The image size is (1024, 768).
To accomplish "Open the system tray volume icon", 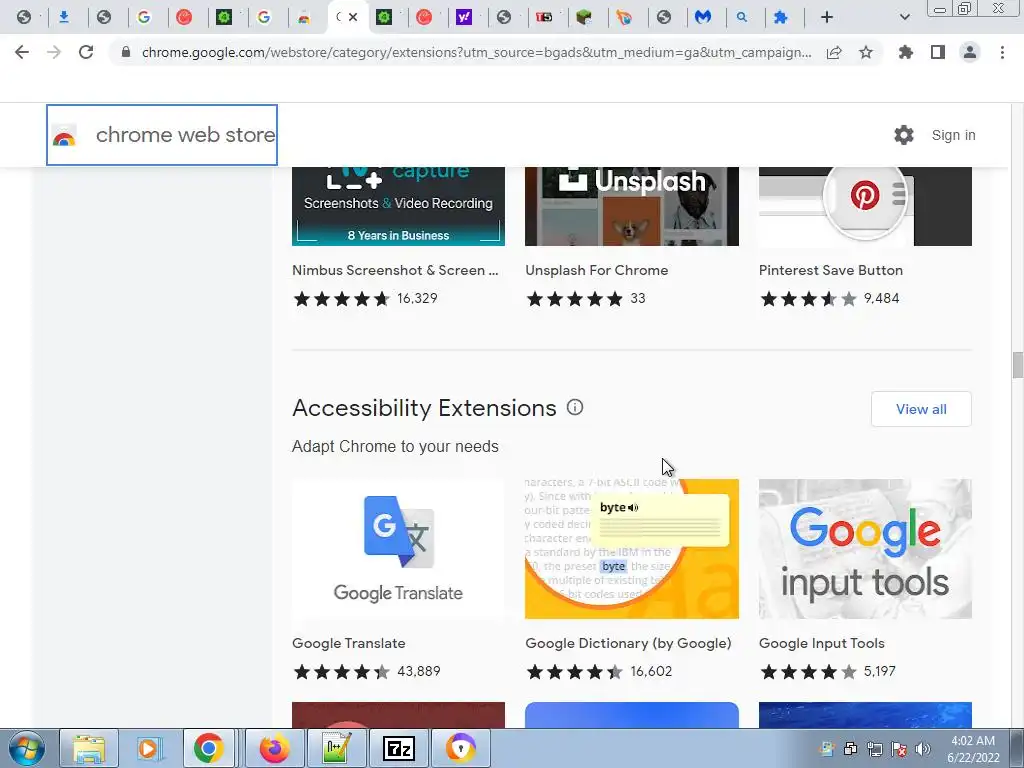I will [x=923, y=748].
